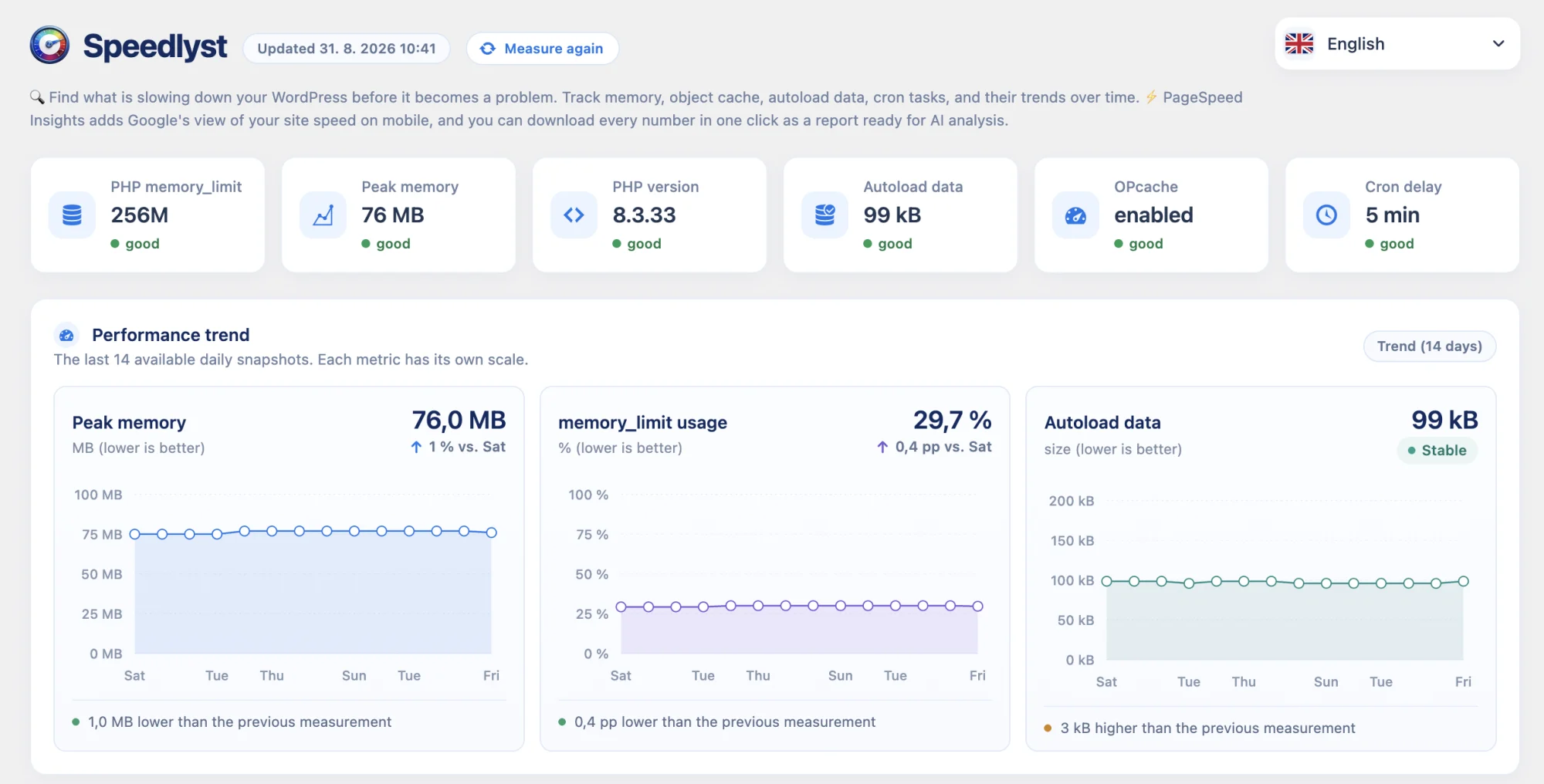Click the up arrow beside 0,4 pp vs. Sat
The height and width of the screenshot is (784, 1544).
882,447
